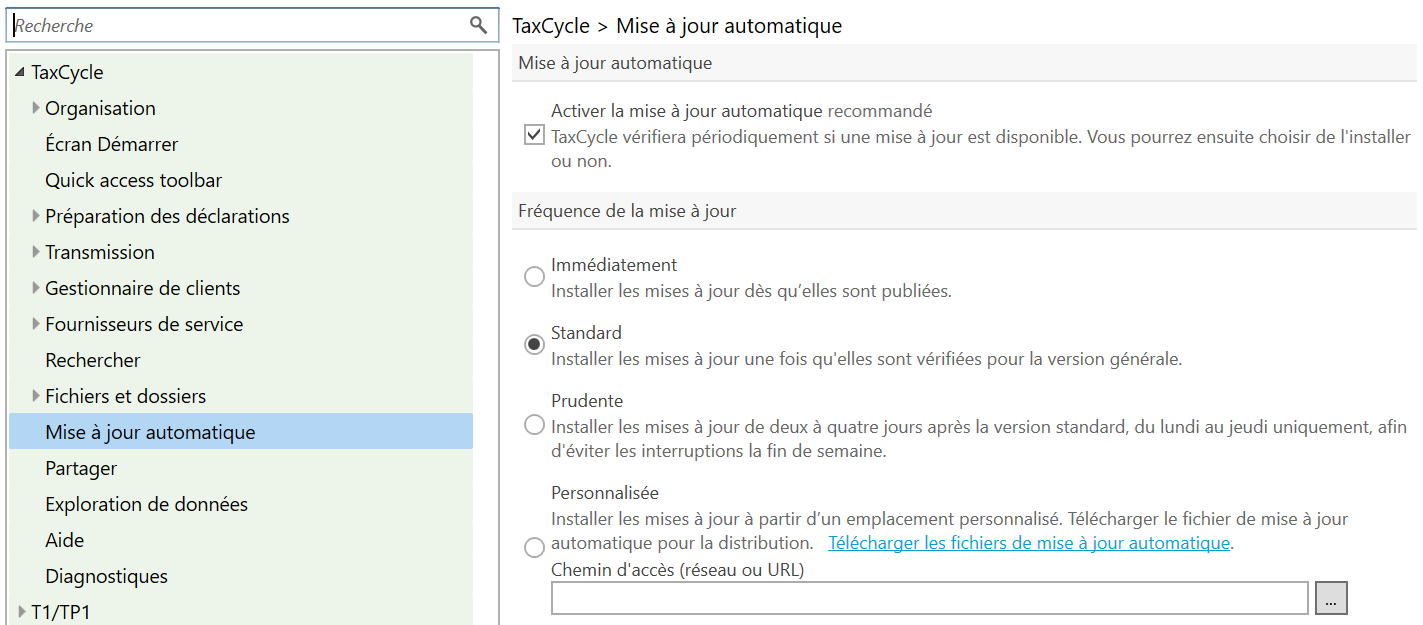Open the Partager settings page
1423x625 pixels.
[81, 468]
